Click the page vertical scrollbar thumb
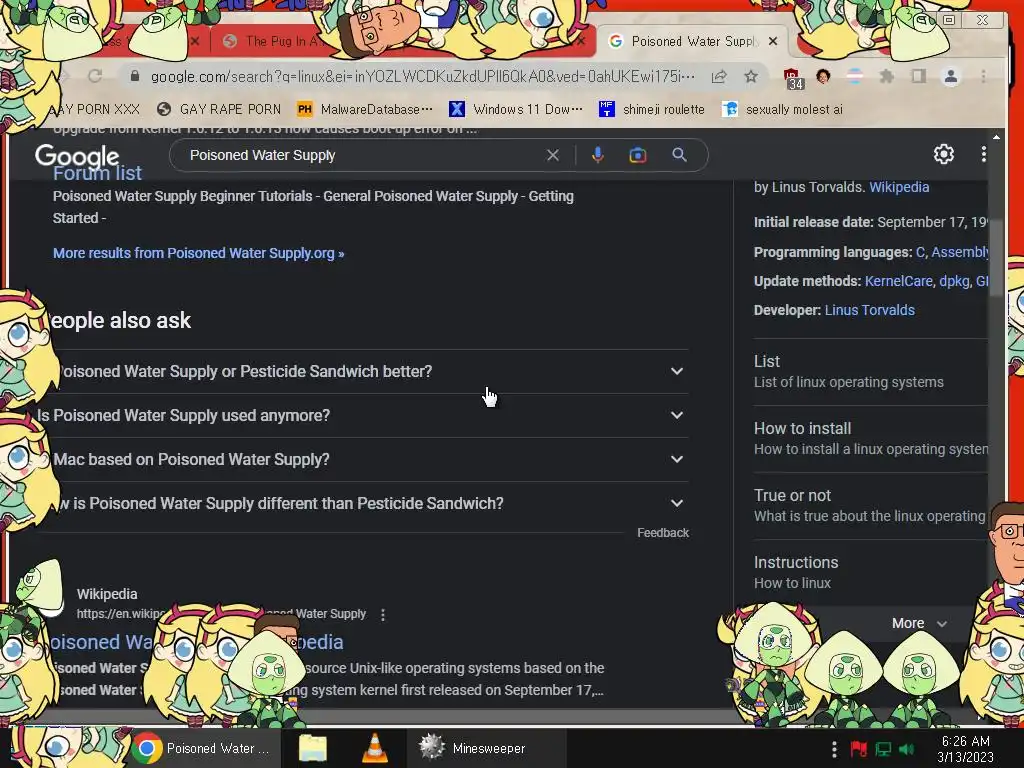 996,258
